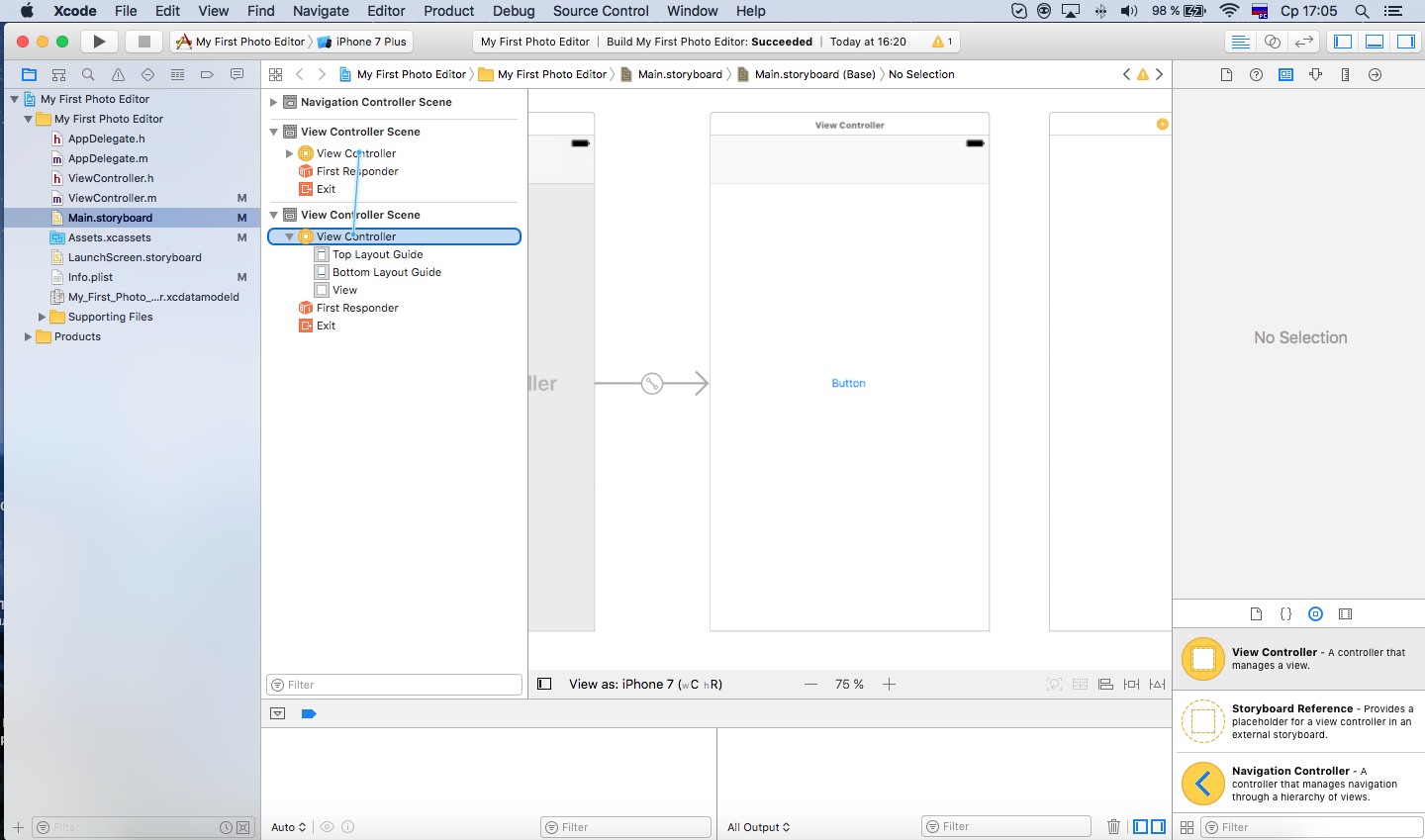Open the 75 % zoom level menu

pyautogui.click(x=849, y=684)
